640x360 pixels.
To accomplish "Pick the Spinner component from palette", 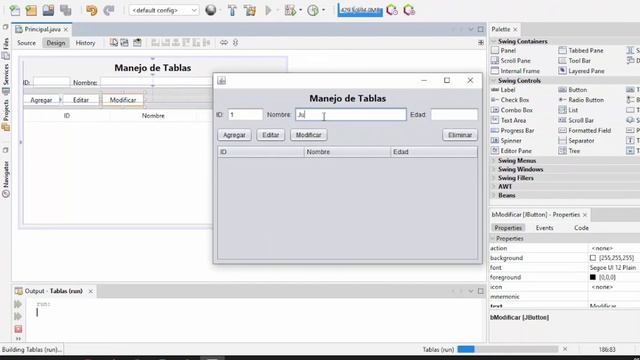I will click(506, 141).
